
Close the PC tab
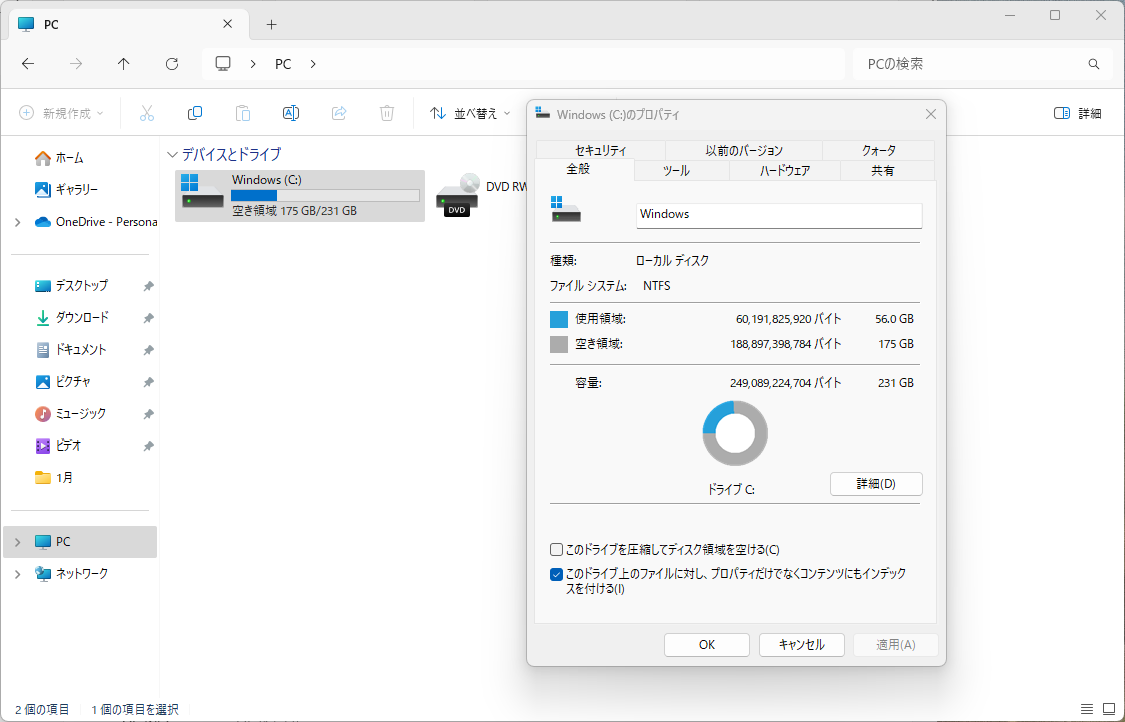coord(227,24)
